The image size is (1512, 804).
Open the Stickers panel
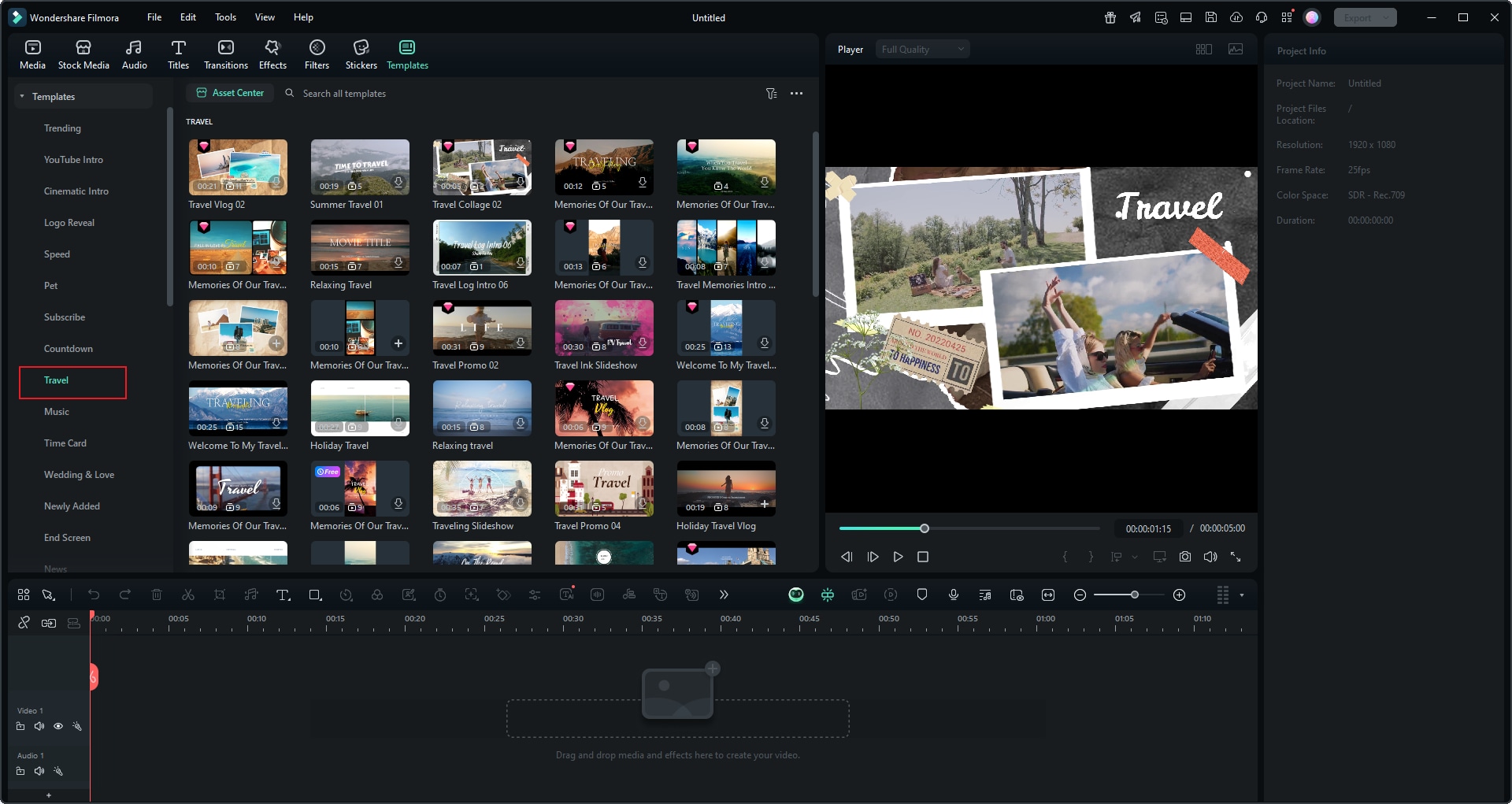tap(361, 54)
